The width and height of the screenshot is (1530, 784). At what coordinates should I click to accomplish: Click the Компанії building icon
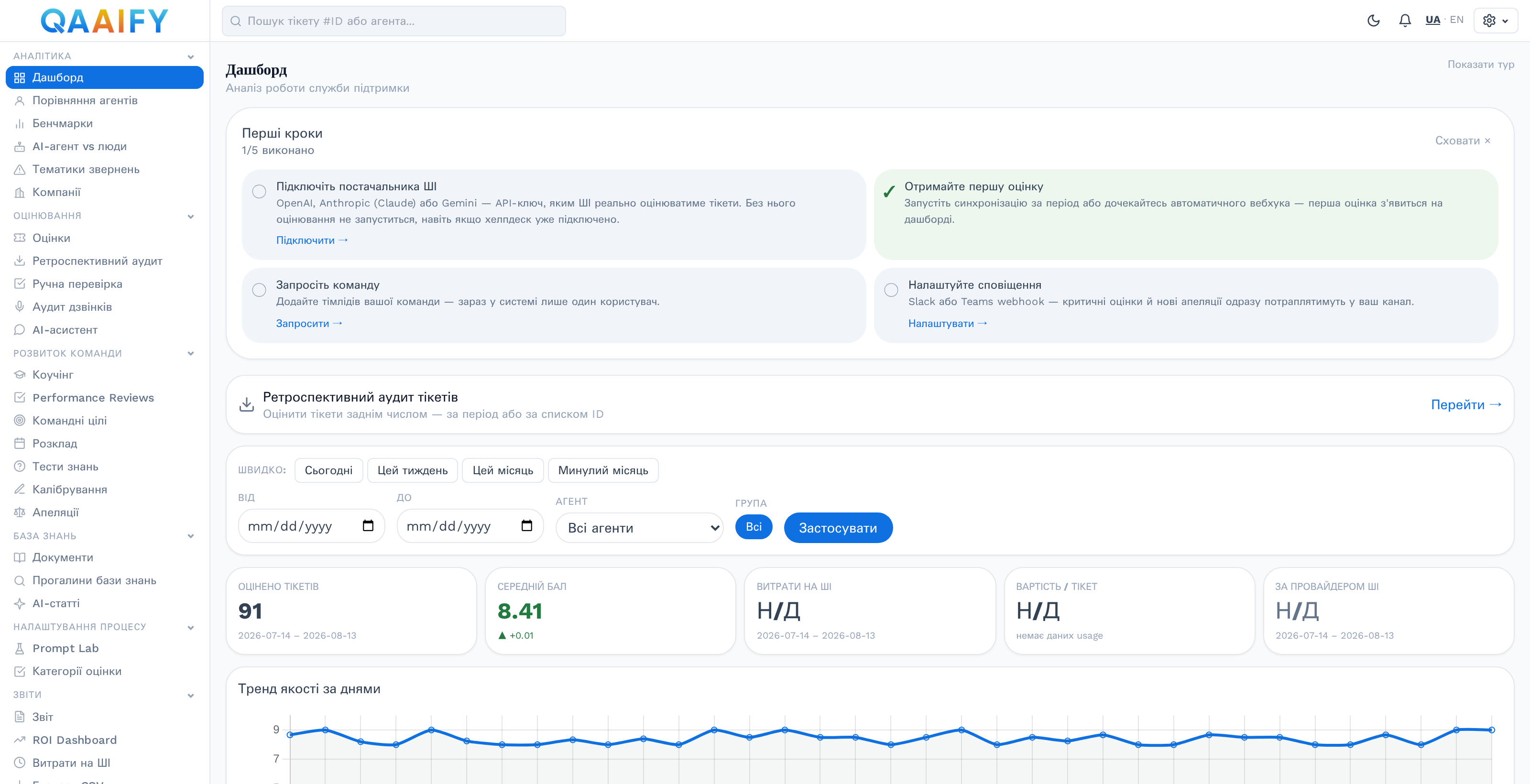click(20, 193)
